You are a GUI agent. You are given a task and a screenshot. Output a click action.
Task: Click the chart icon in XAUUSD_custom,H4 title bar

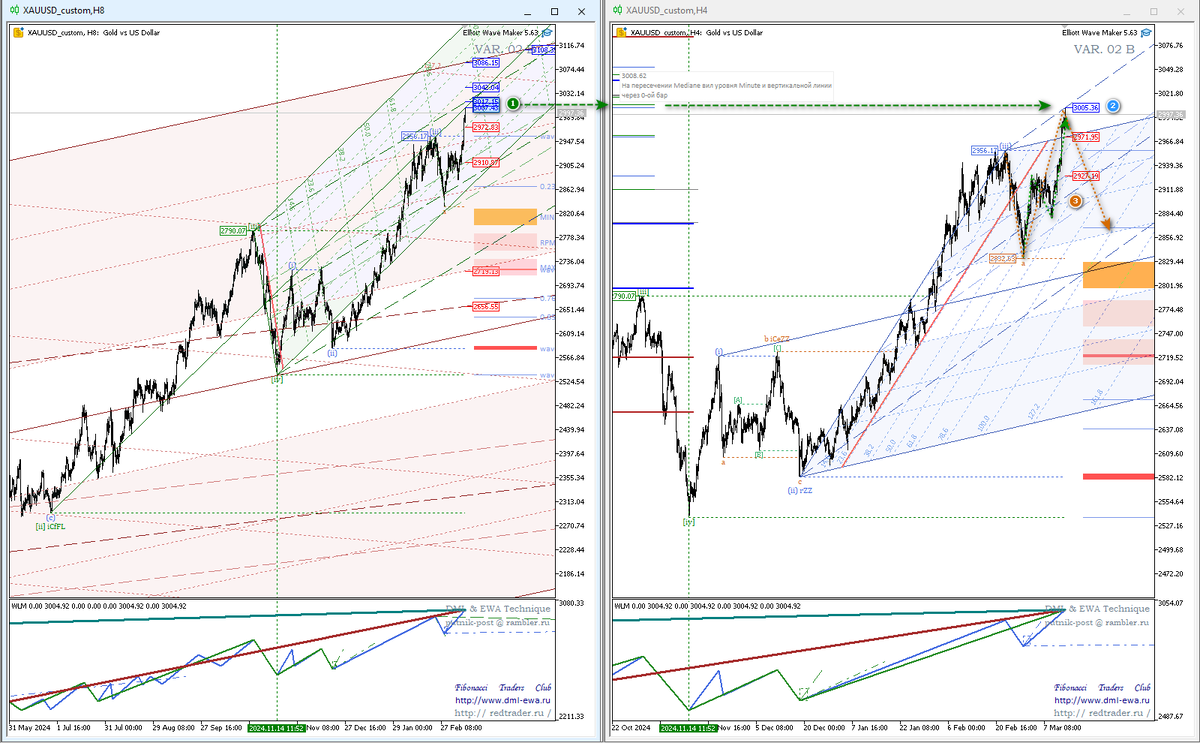coord(616,10)
